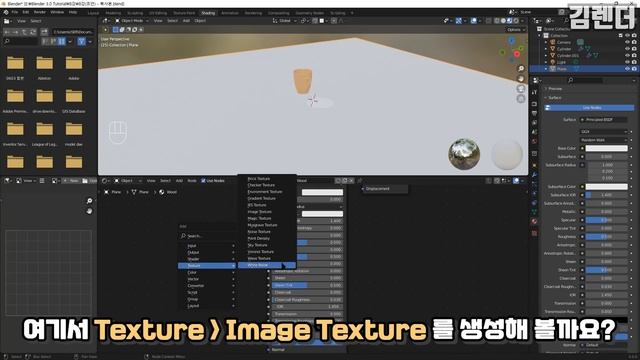
Task: Click file browser filter funnel icon
Action: [x=82, y=41]
